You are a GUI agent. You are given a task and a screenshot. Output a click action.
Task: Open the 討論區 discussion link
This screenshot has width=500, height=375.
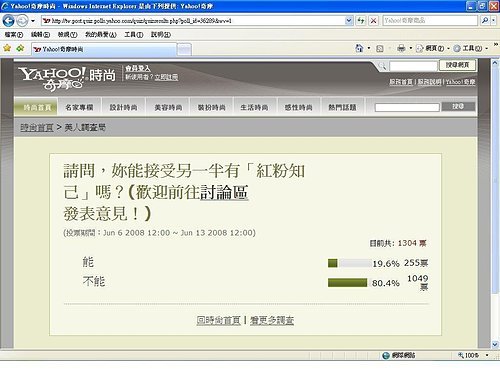pyautogui.click(x=224, y=193)
